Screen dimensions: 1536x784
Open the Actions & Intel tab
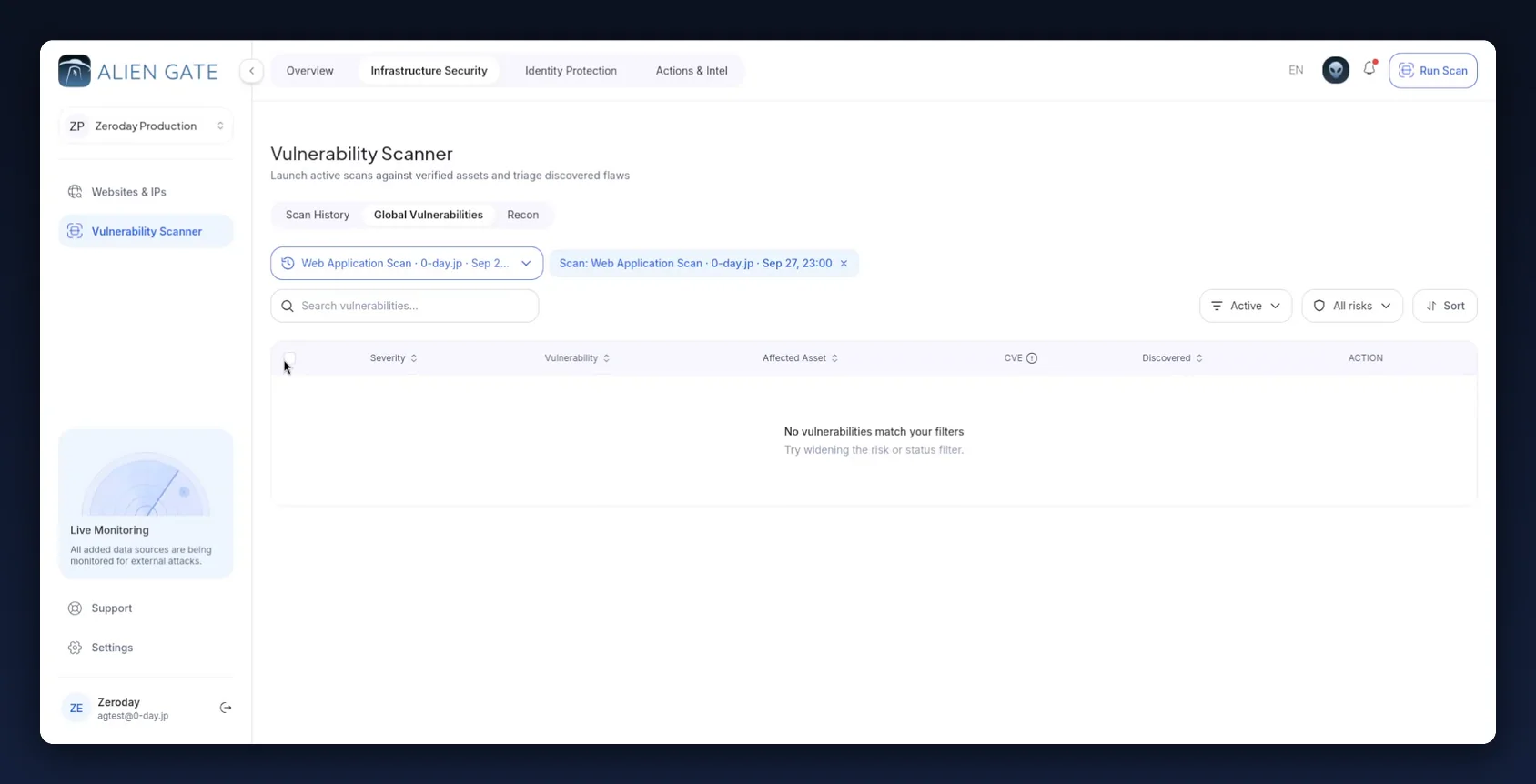[692, 71]
